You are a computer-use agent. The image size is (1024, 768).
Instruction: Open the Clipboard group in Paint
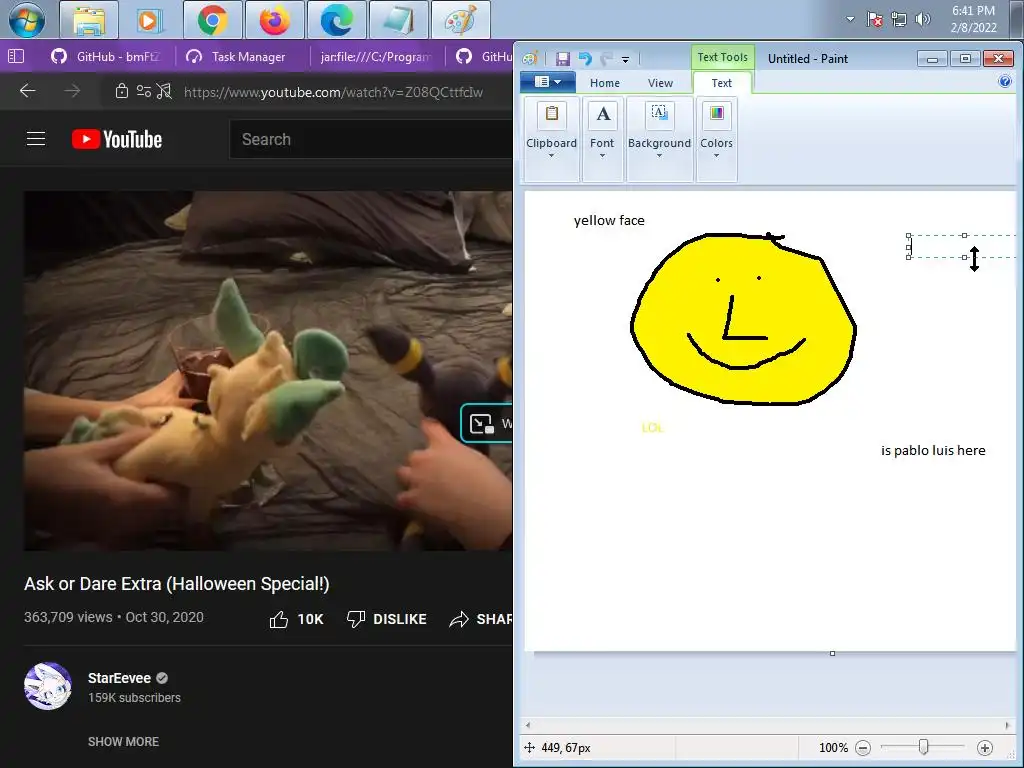[x=551, y=139]
